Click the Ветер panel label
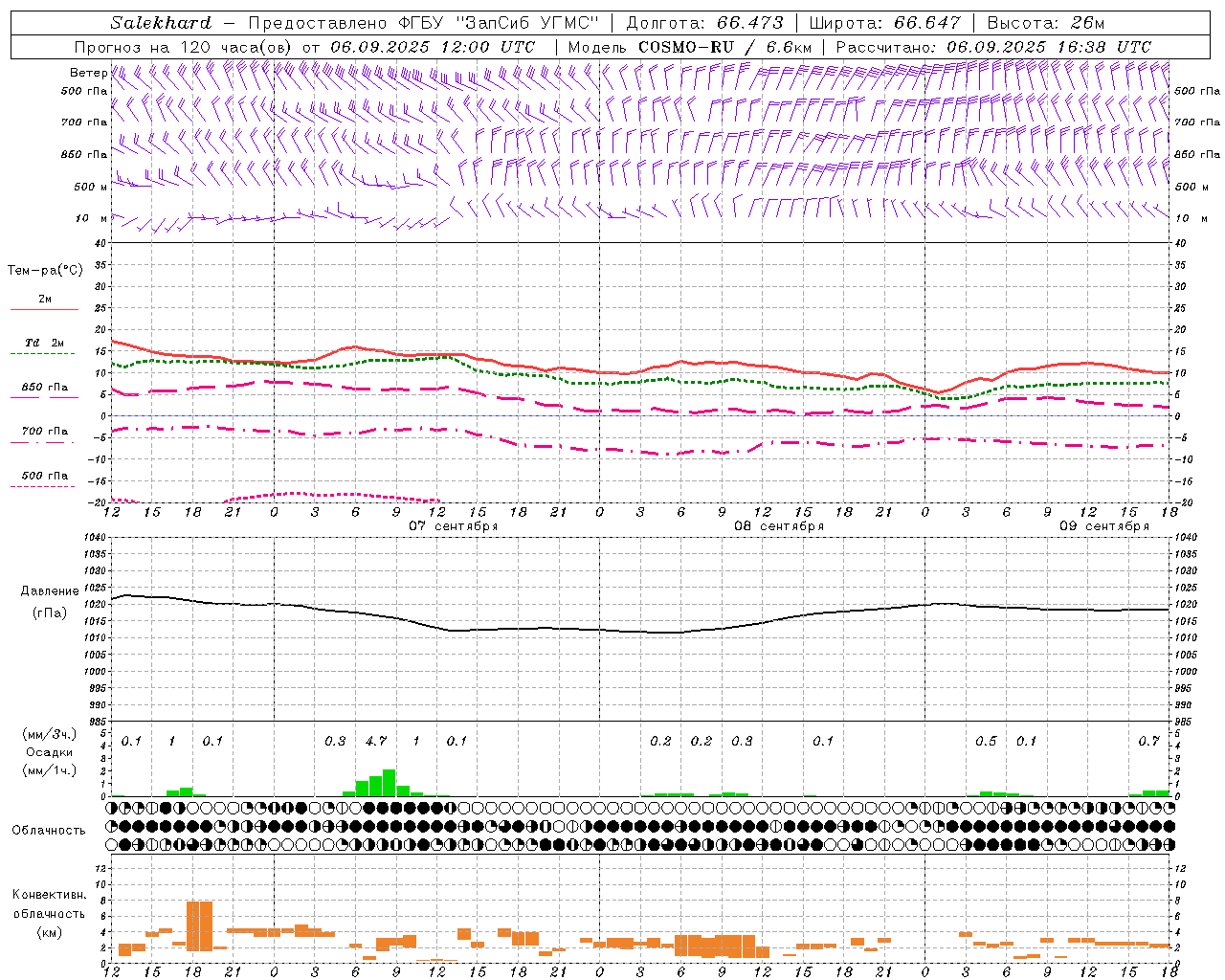1225x980 pixels. coord(88,73)
